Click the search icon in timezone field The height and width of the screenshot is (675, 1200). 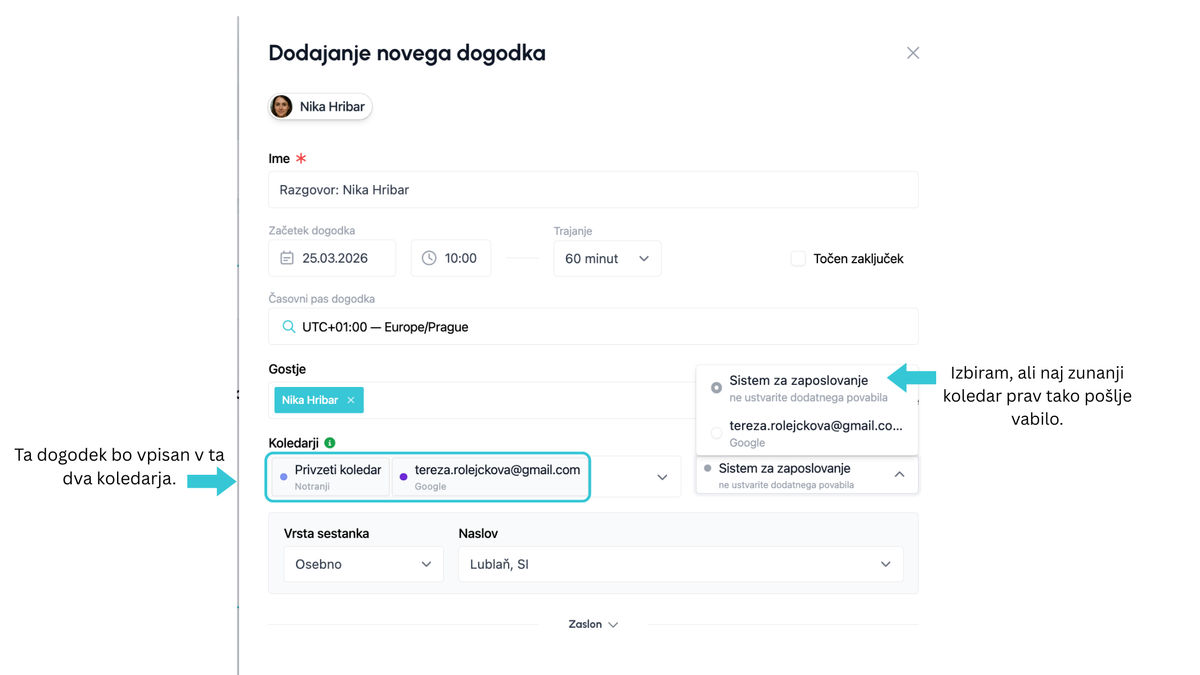click(x=288, y=327)
